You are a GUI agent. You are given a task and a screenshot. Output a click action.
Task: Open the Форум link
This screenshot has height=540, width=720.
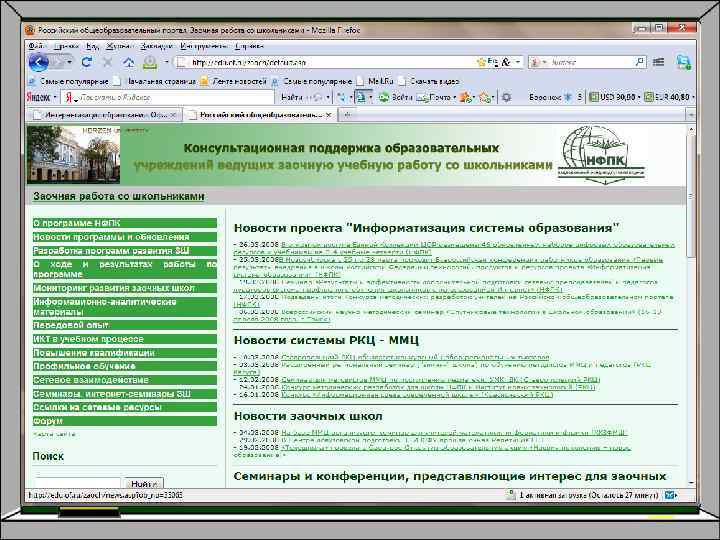[124, 421]
